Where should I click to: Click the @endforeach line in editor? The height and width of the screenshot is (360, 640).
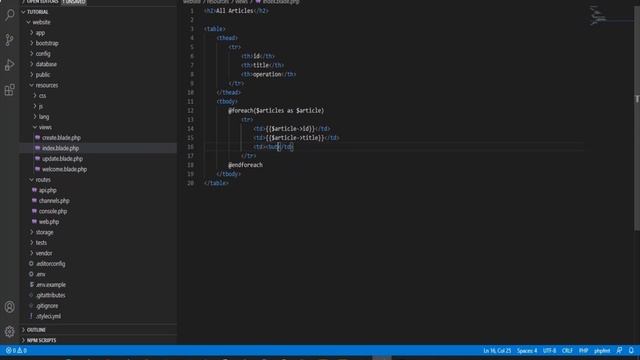245,165
